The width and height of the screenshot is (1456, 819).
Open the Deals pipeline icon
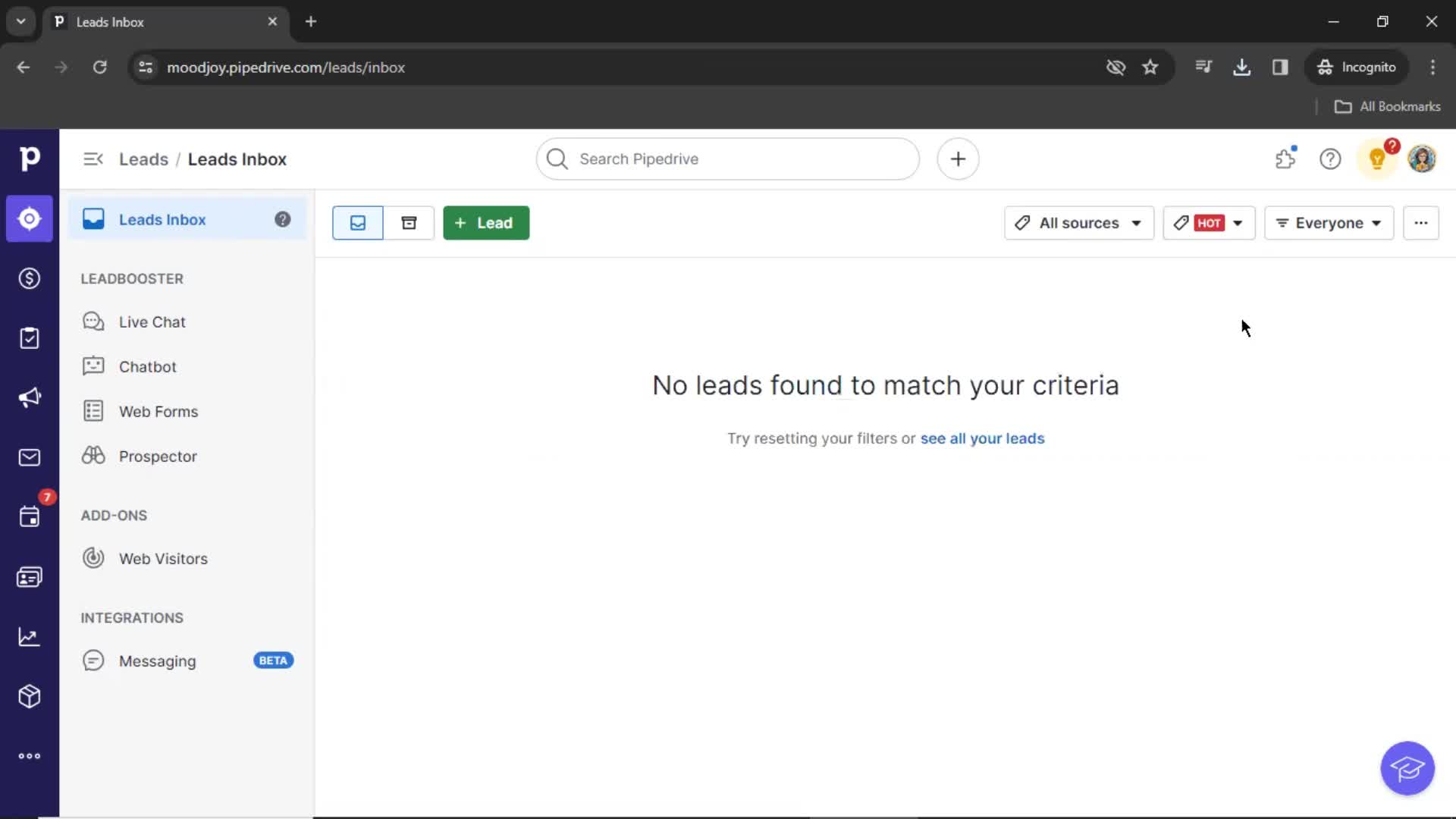29,278
